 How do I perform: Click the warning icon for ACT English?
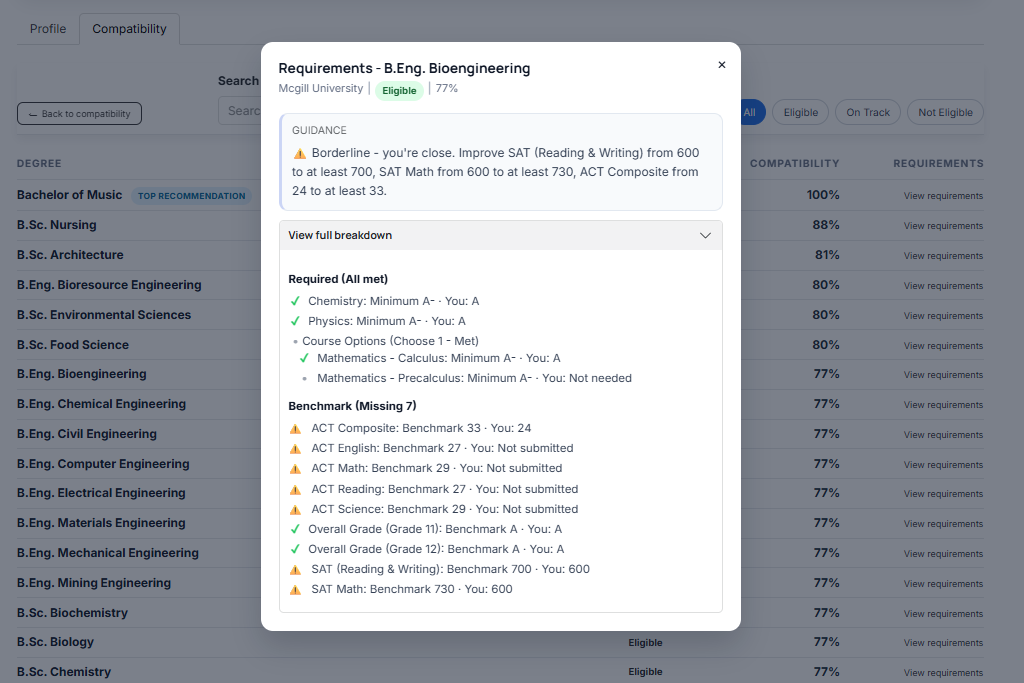tap(295, 449)
